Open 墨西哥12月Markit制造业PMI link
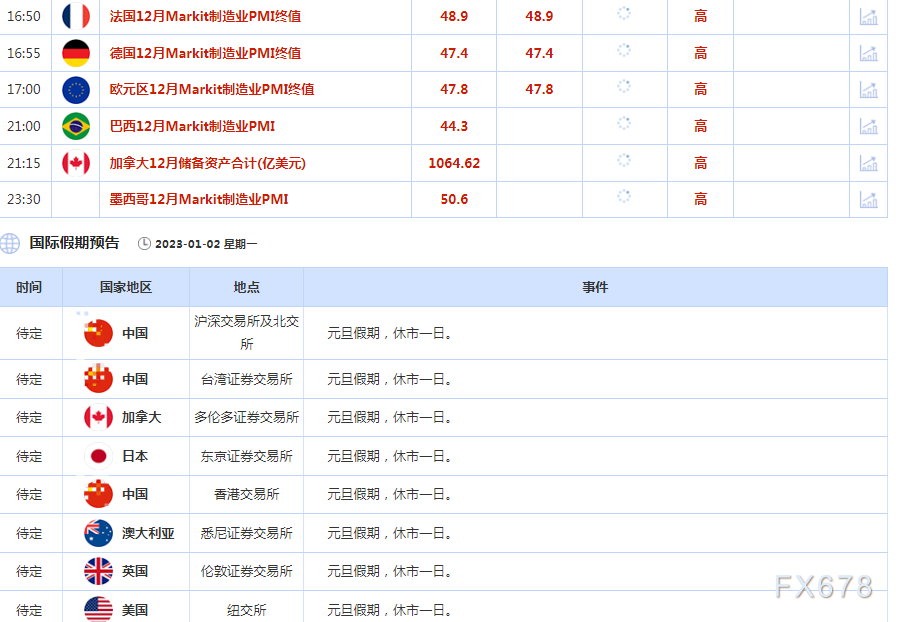Viewport: 903px width, 622px height. (199, 199)
